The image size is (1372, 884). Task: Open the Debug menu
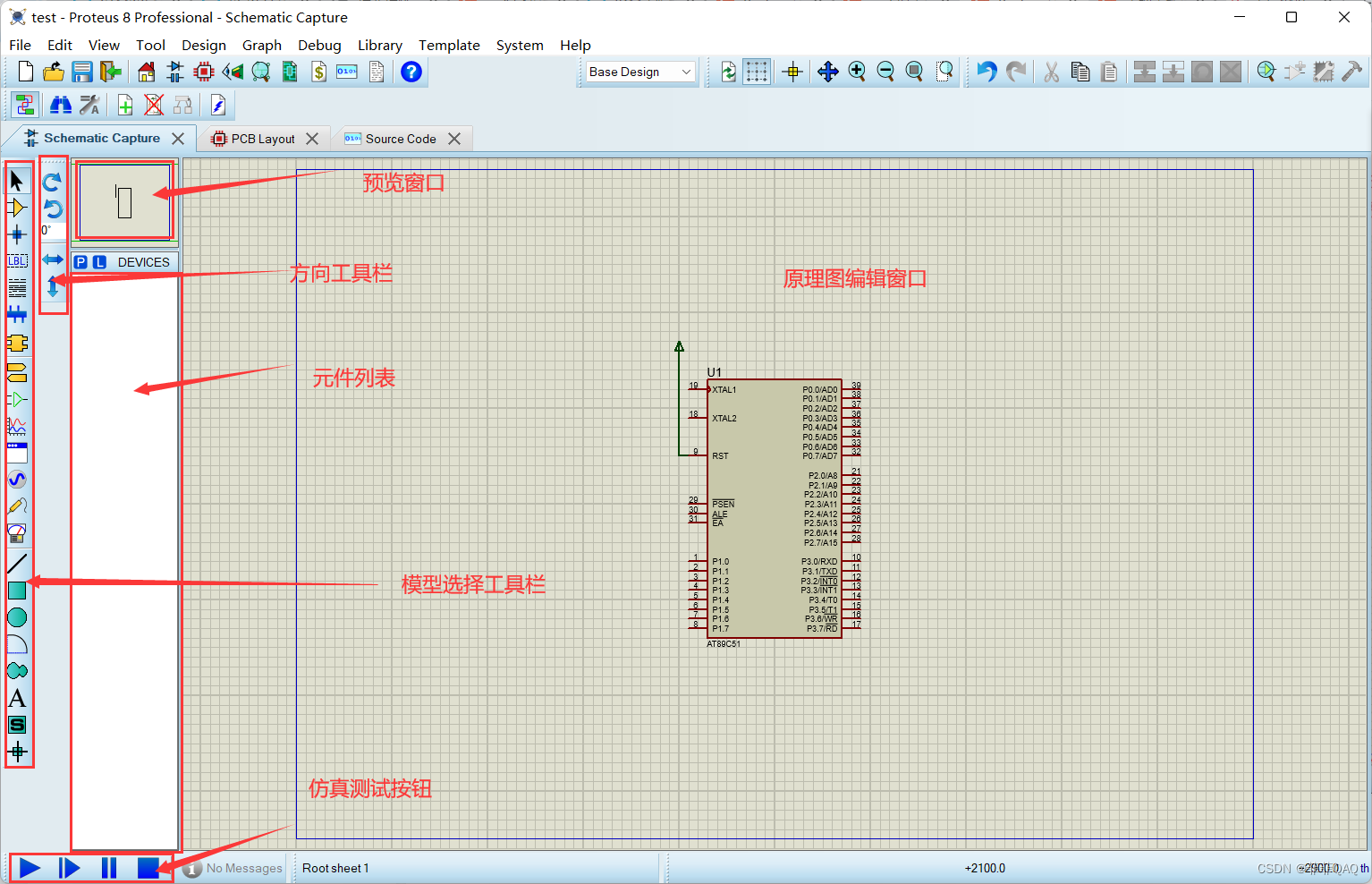pyautogui.click(x=319, y=45)
